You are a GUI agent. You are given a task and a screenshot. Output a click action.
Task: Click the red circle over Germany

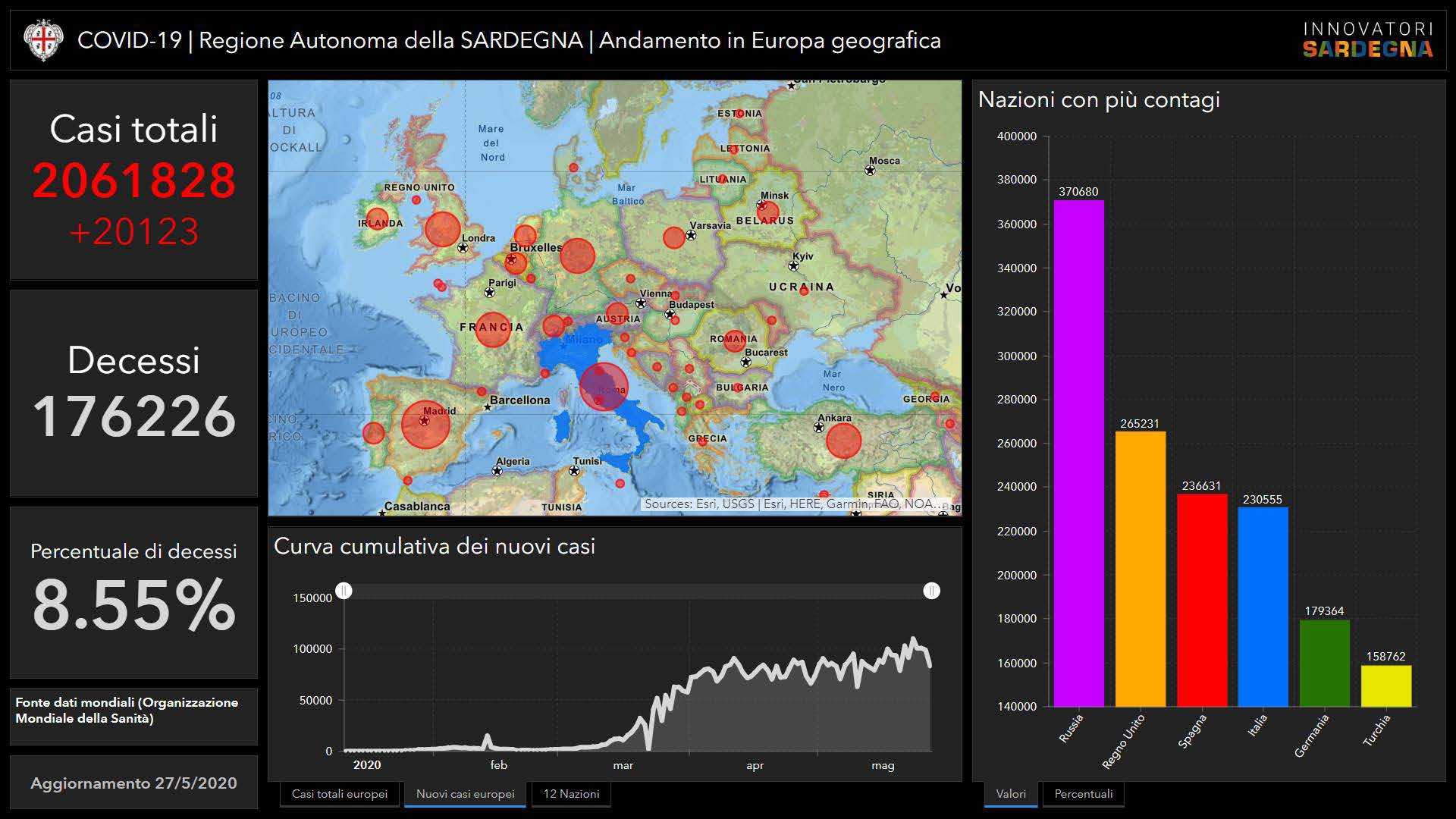tap(577, 256)
